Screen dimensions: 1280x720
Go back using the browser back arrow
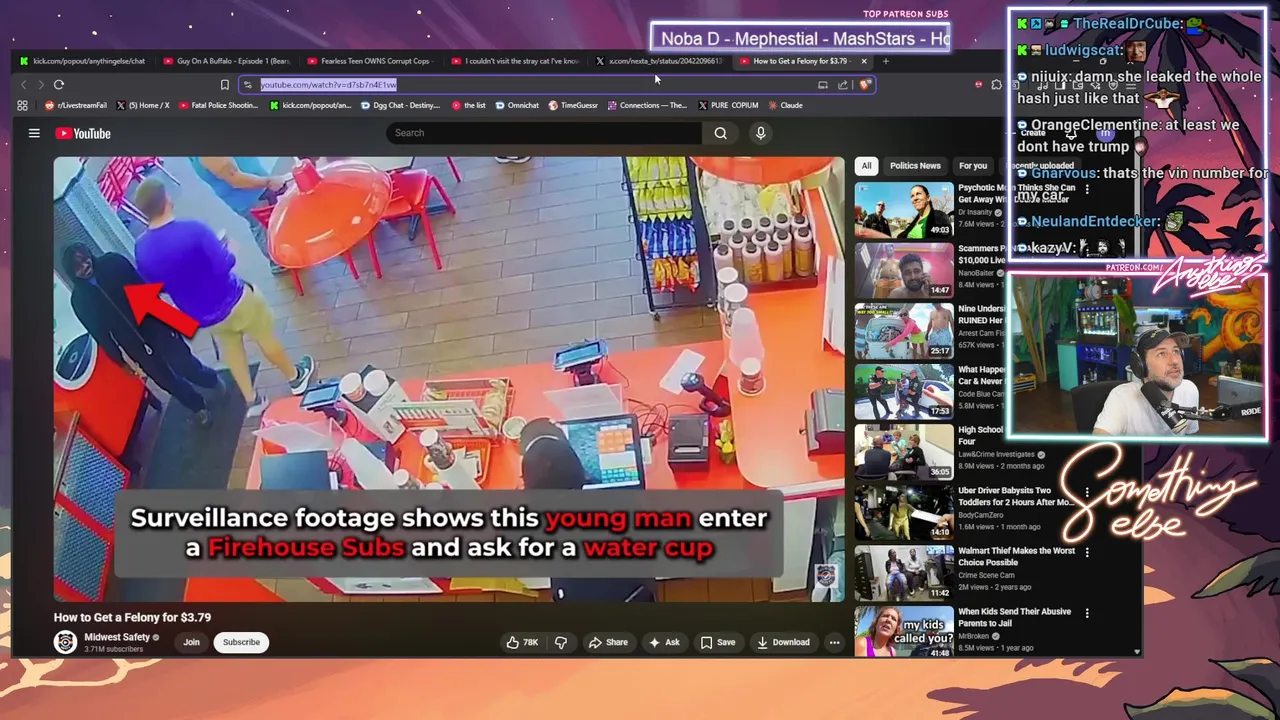(24, 85)
